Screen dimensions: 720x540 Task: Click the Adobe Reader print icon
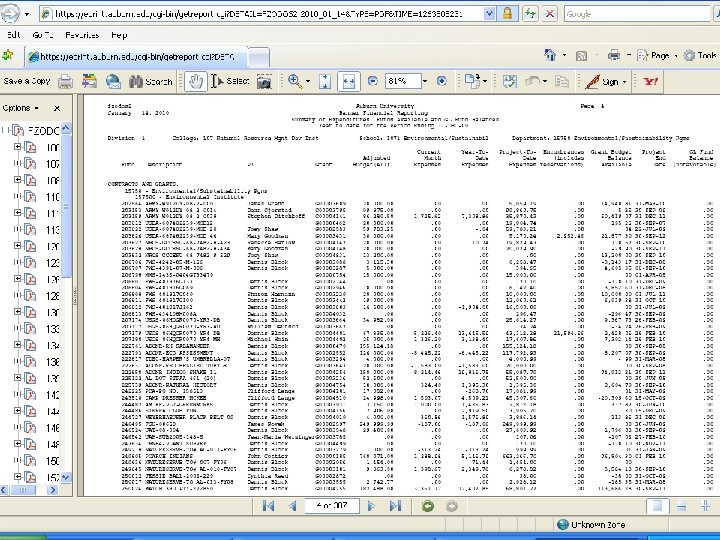point(65,82)
